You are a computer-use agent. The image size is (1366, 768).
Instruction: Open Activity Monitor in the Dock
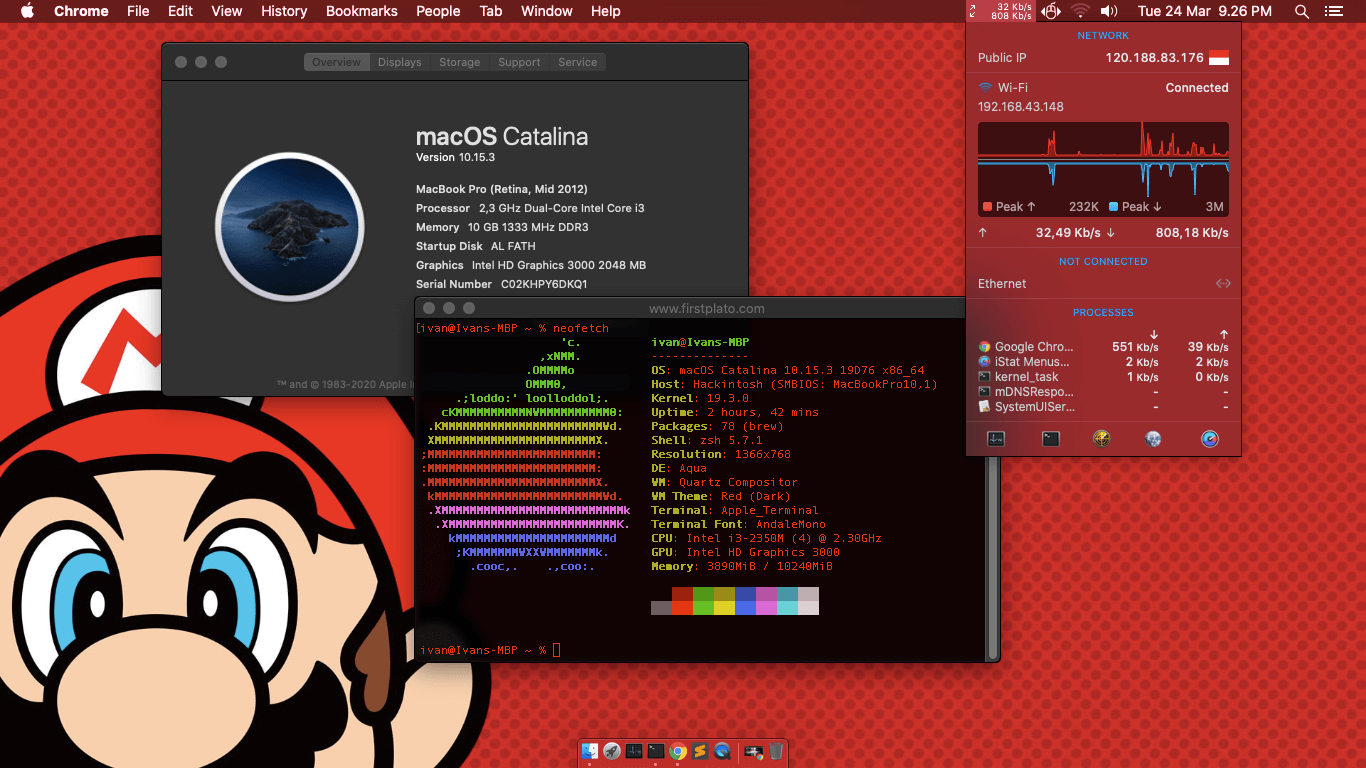[634, 751]
